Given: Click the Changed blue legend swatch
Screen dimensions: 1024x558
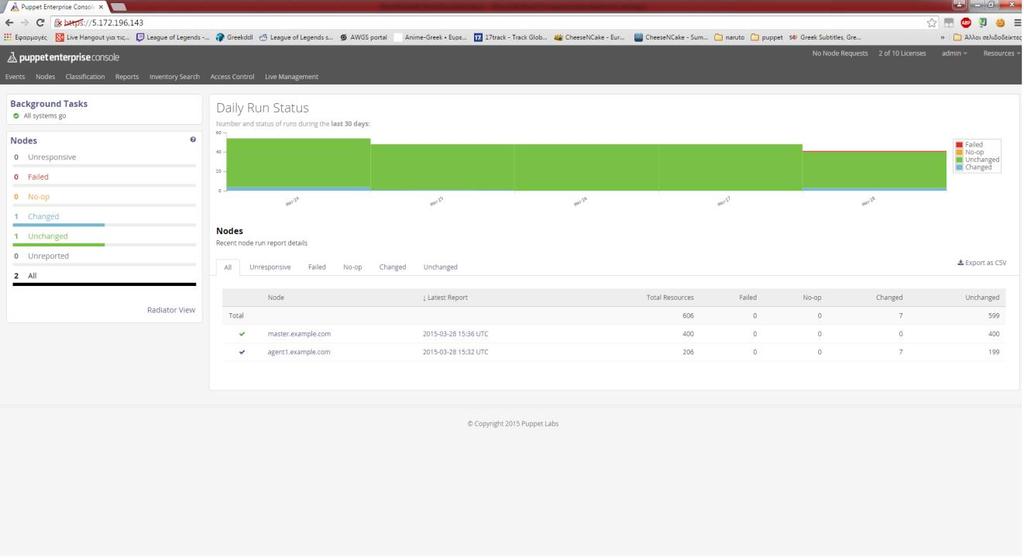Looking at the screenshot, I should pos(959,168).
